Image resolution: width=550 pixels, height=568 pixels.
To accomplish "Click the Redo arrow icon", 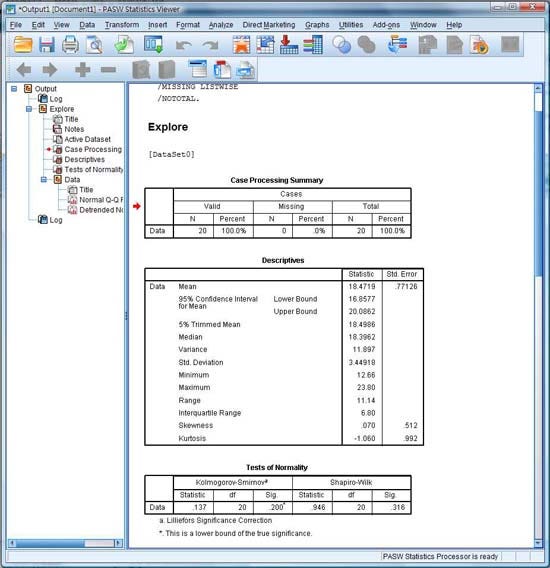I will click(x=211, y=45).
